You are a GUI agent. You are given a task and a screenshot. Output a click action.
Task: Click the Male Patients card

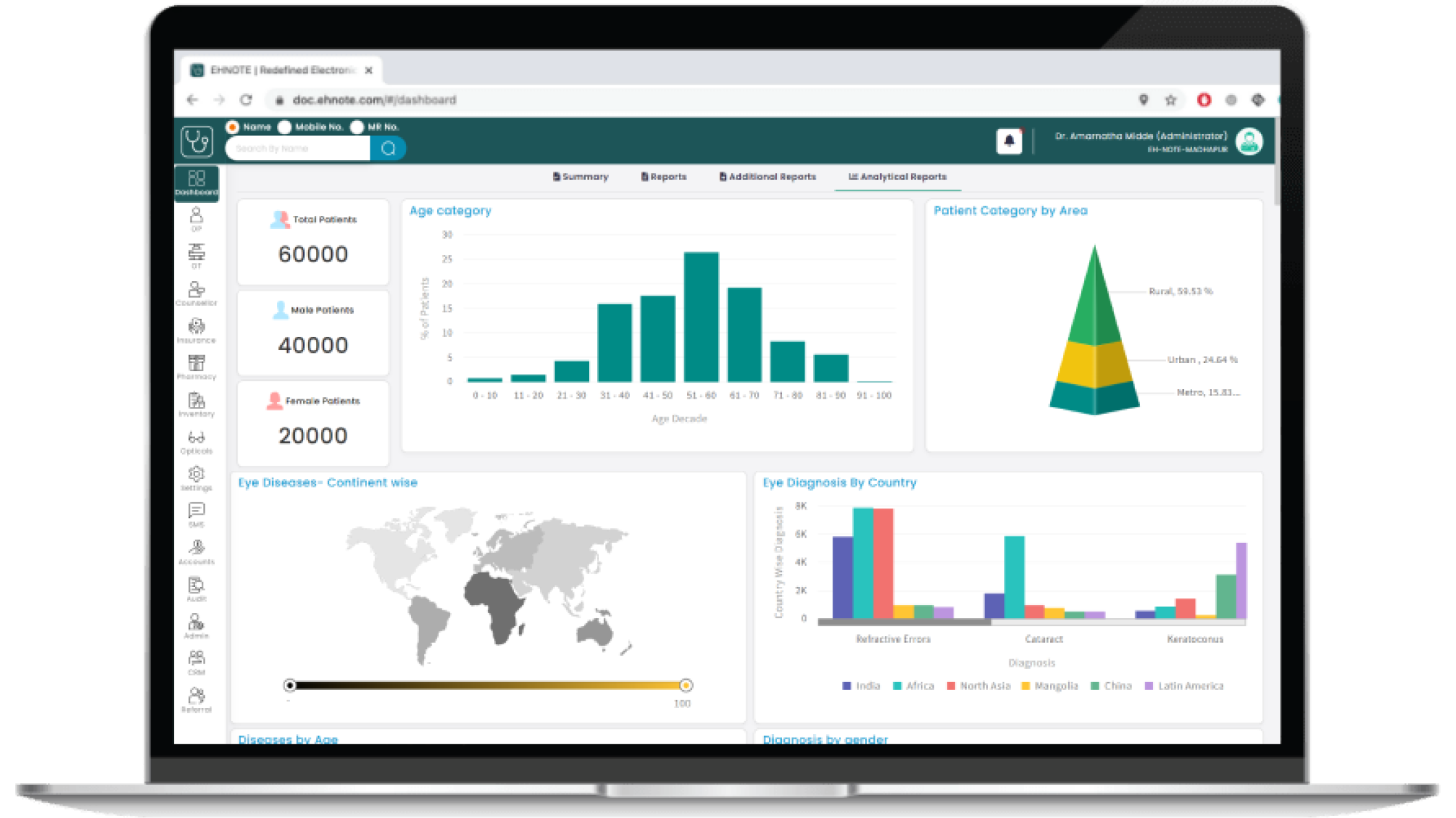(x=313, y=333)
